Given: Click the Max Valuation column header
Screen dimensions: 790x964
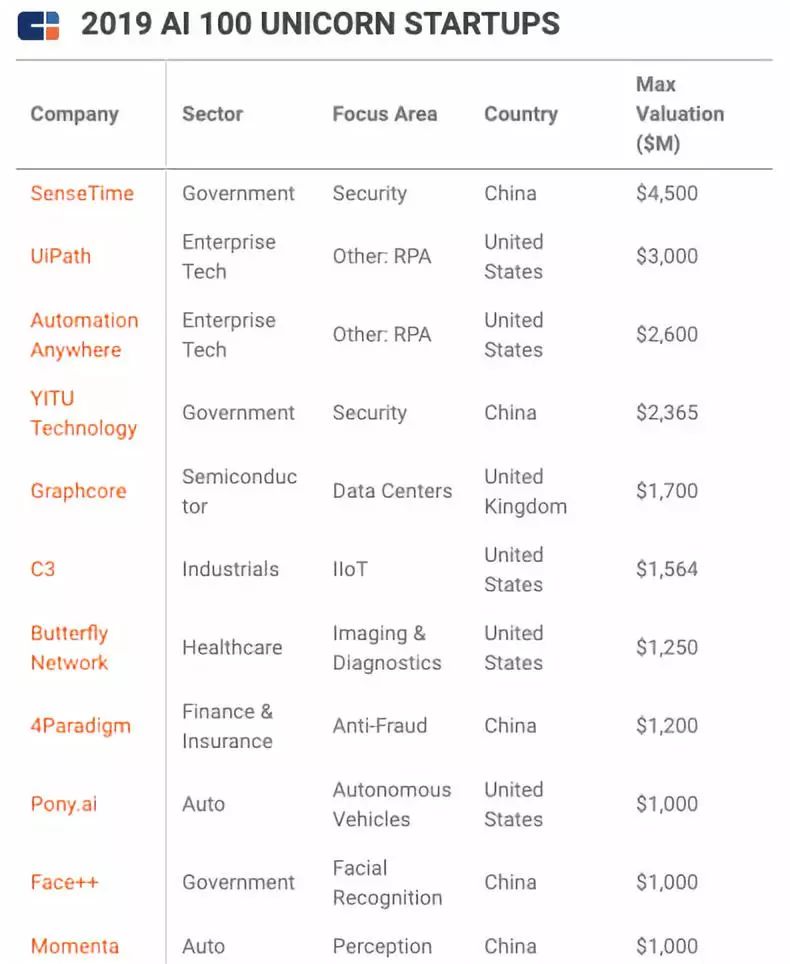Looking at the screenshot, I should (680, 114).
